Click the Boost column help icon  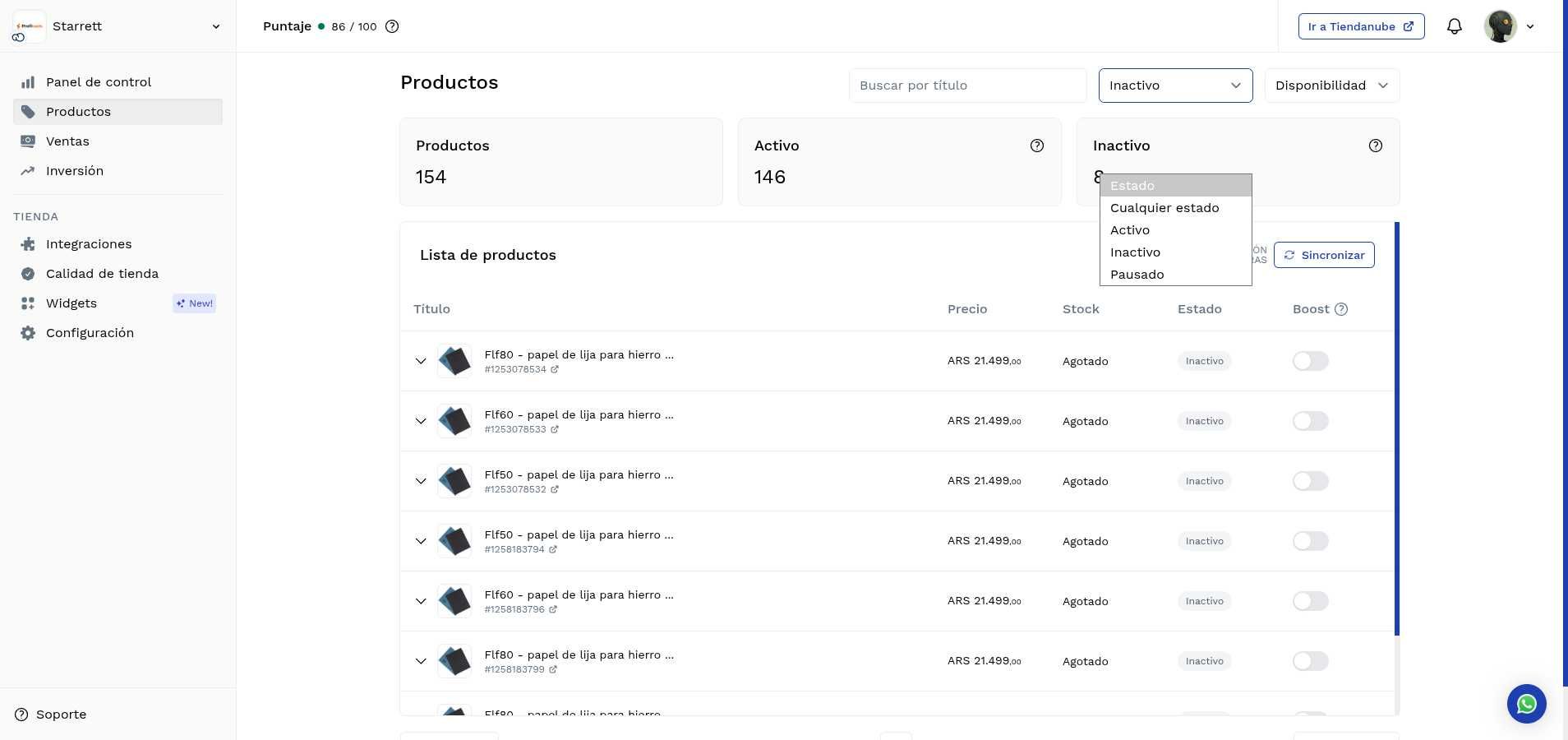(1341, 309)
